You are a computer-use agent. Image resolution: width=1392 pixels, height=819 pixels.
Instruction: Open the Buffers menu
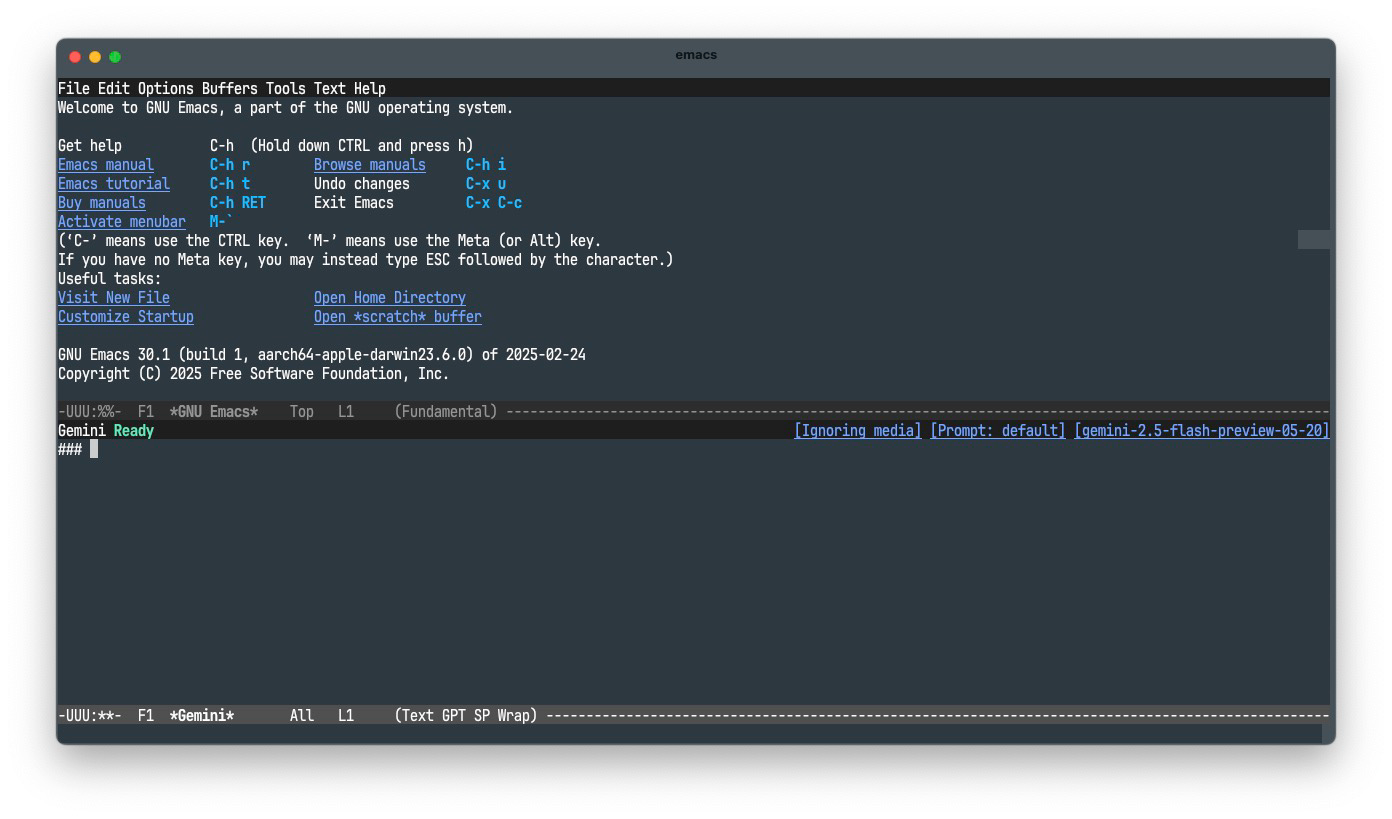[230, 88]
